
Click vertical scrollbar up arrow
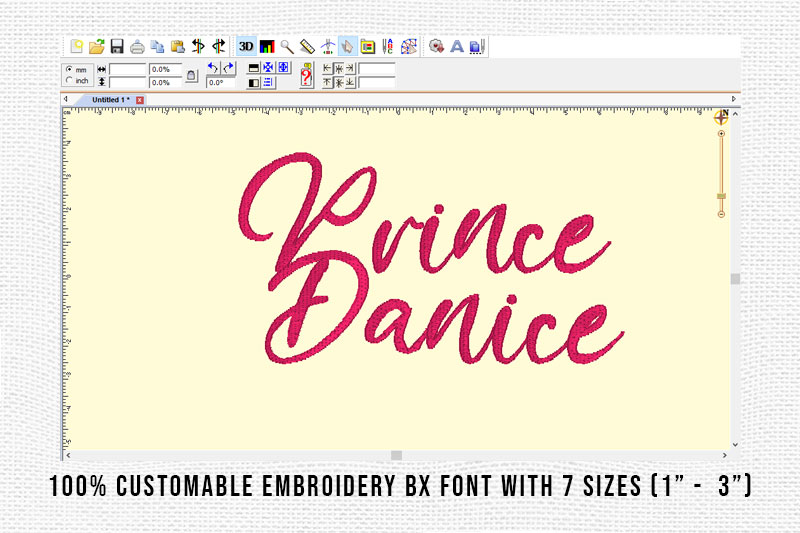pyautogui.click(x=735, y=114)
